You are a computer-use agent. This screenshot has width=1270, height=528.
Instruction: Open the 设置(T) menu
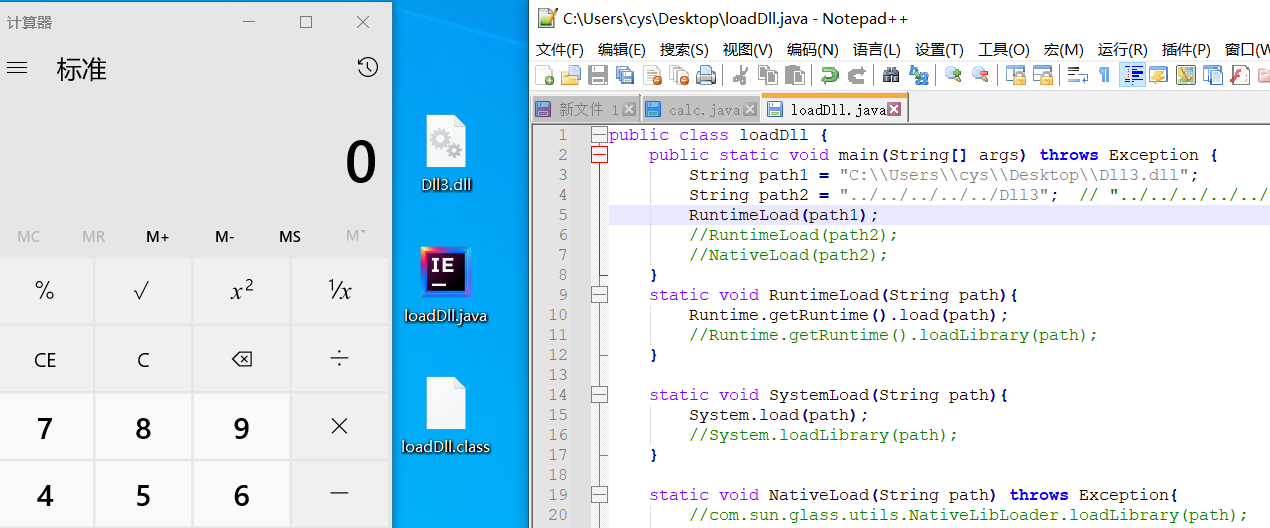(x=939, y=49)
